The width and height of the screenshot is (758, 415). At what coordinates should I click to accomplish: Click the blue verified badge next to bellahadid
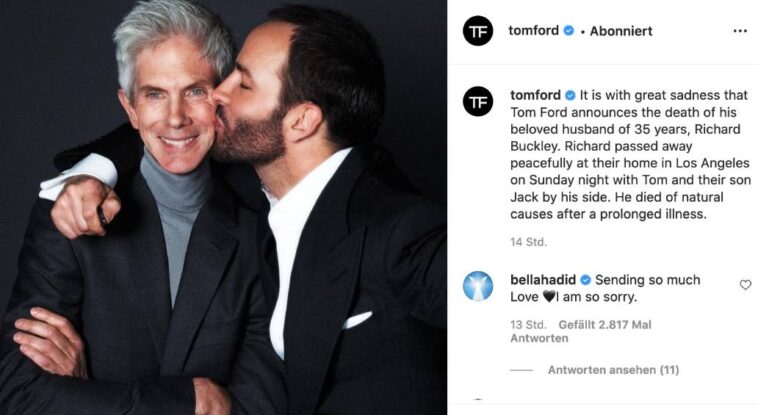click(585, 280)
